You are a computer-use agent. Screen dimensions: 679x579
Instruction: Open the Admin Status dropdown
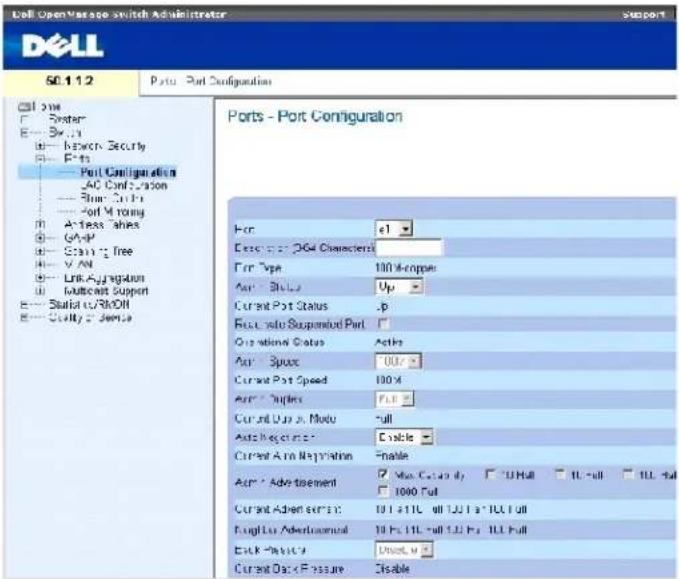click(399, 287)
